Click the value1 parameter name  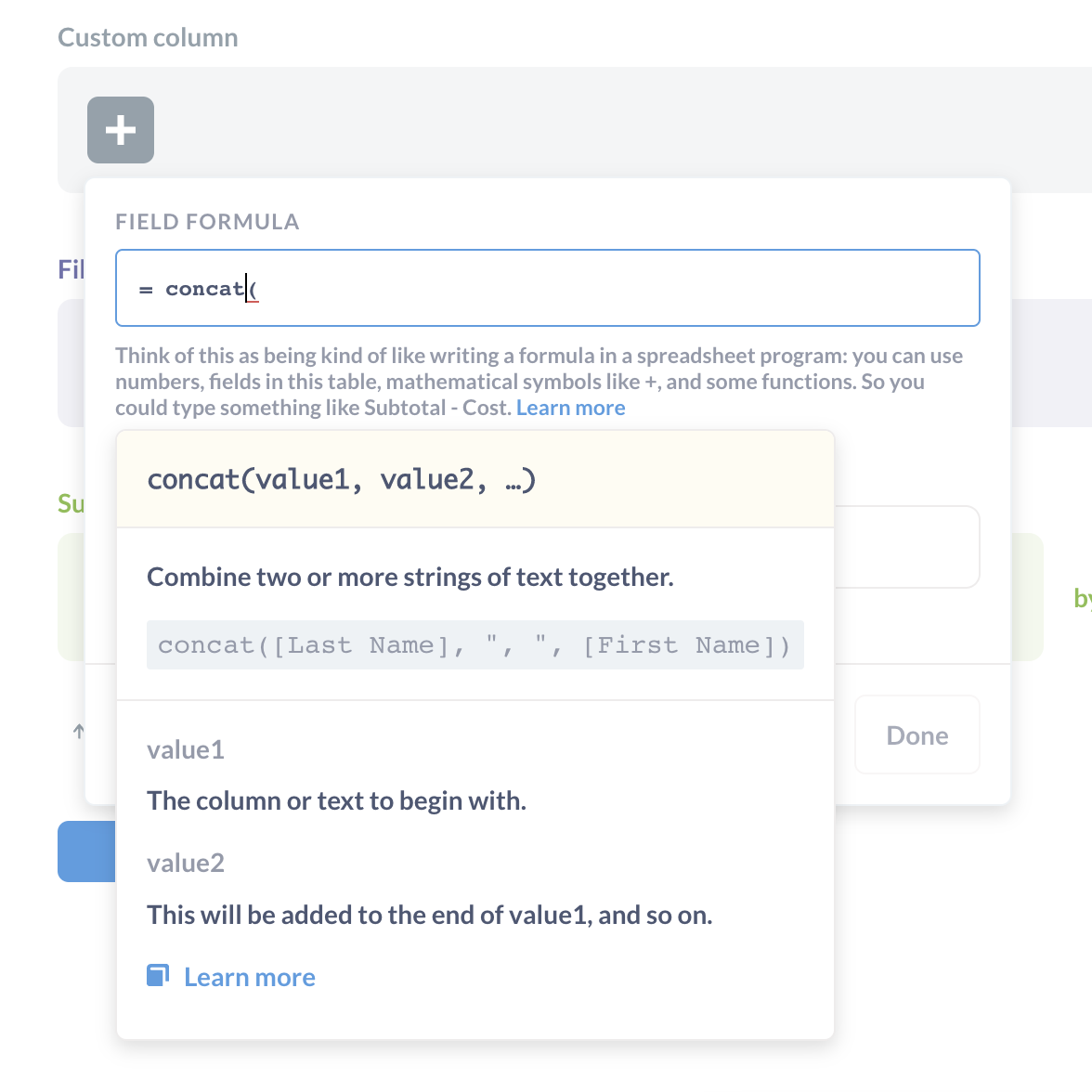[185, 749]
